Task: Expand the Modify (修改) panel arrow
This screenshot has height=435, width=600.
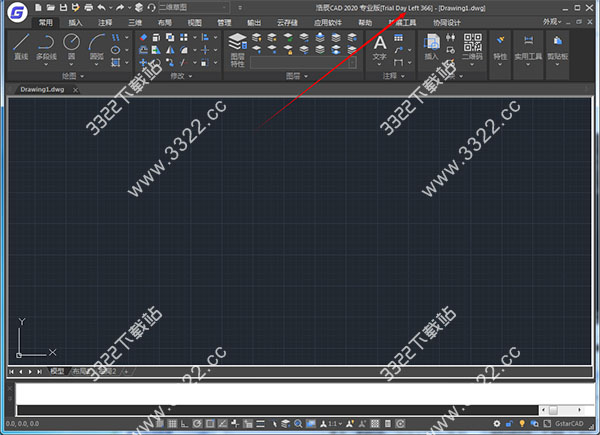Action: [x=191, y=77]
